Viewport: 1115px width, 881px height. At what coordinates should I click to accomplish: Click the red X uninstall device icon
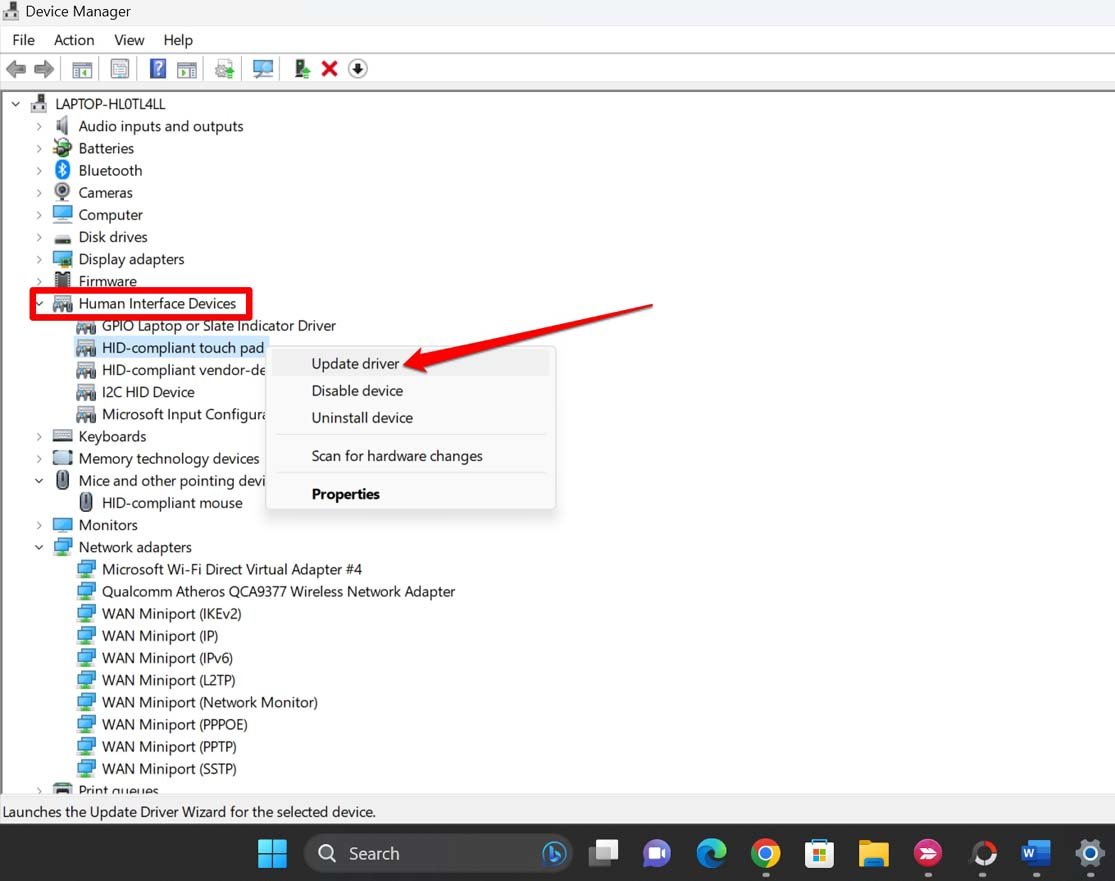tap(329, 69)
